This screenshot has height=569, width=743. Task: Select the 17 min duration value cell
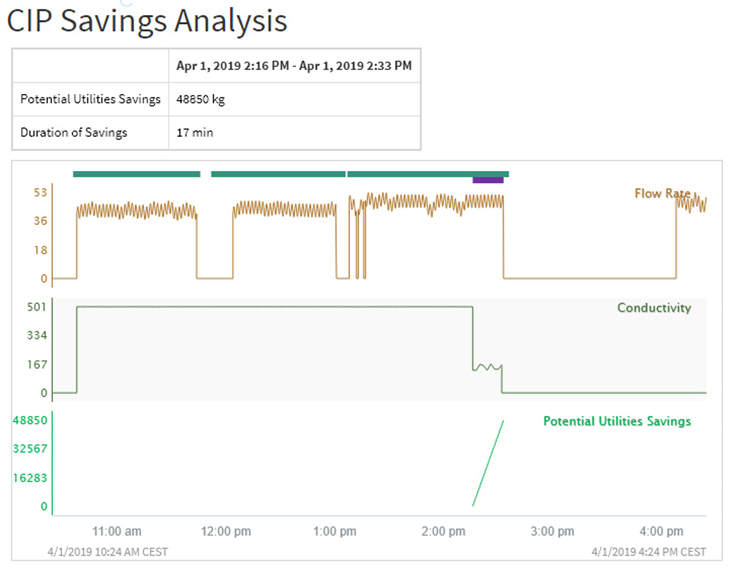[195, 133]
